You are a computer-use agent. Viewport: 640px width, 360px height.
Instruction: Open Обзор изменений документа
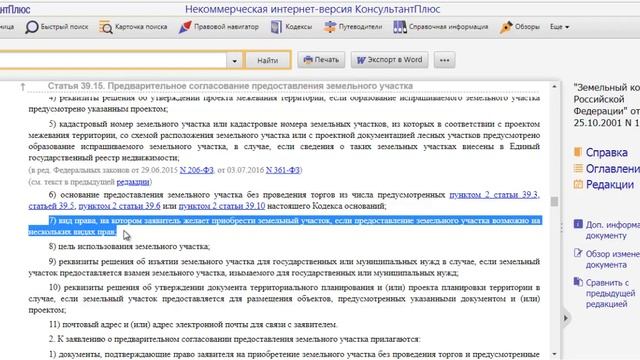pos(613,259)
